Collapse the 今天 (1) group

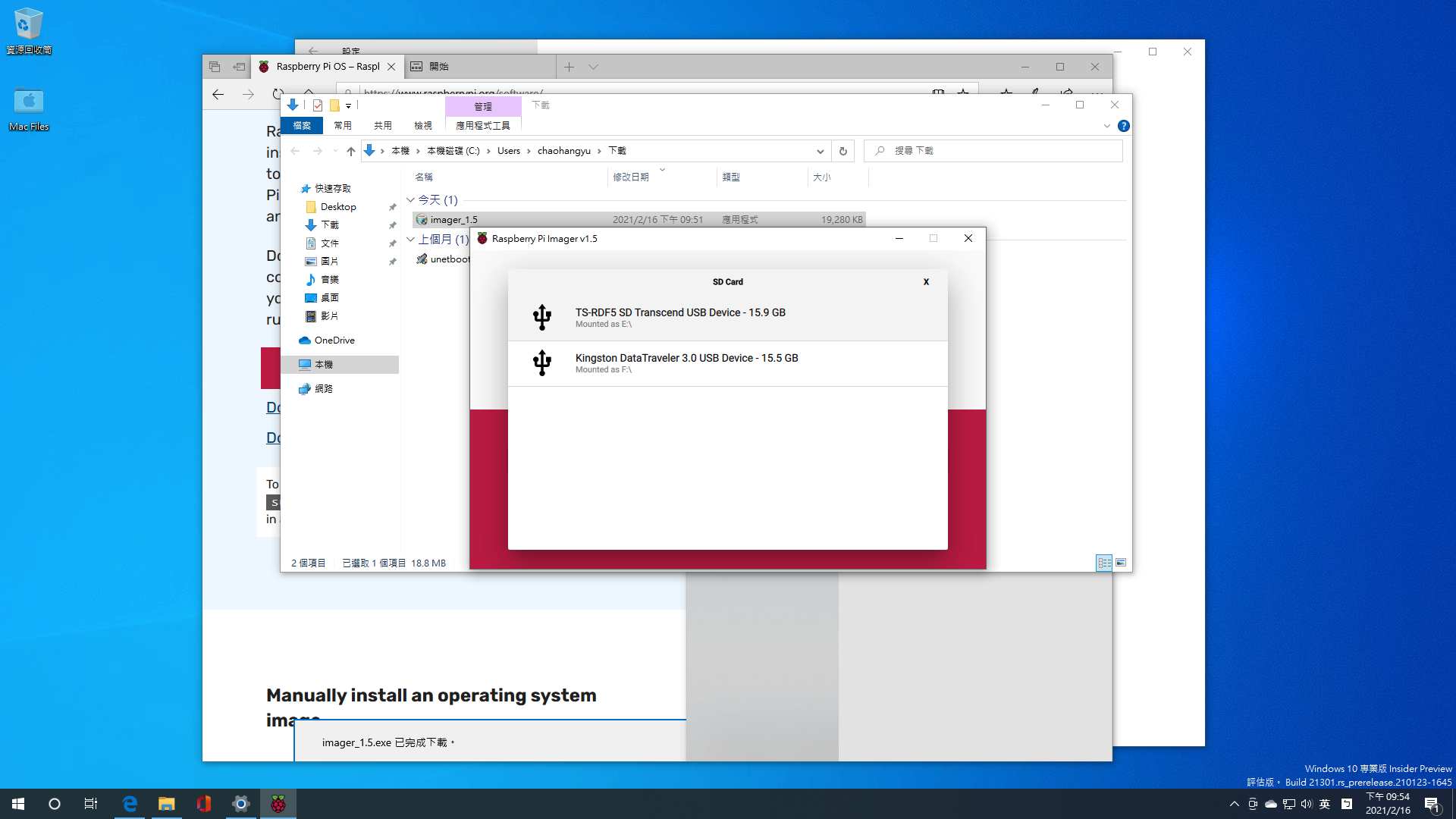click(410, 200)
